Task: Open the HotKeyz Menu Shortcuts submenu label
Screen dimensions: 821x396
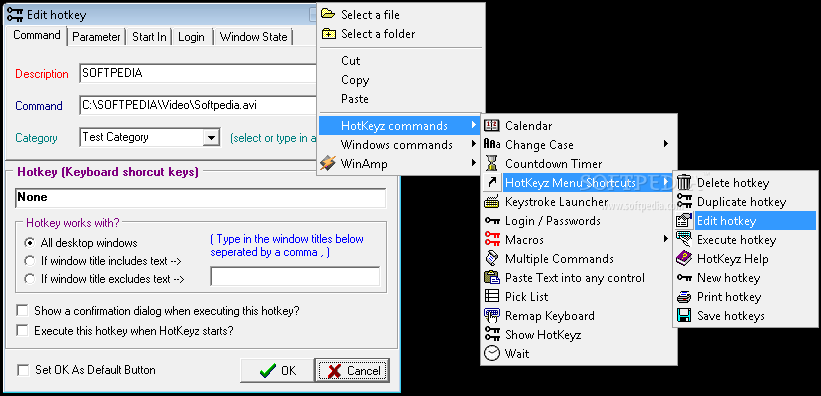Action: (x=570, y=182)
